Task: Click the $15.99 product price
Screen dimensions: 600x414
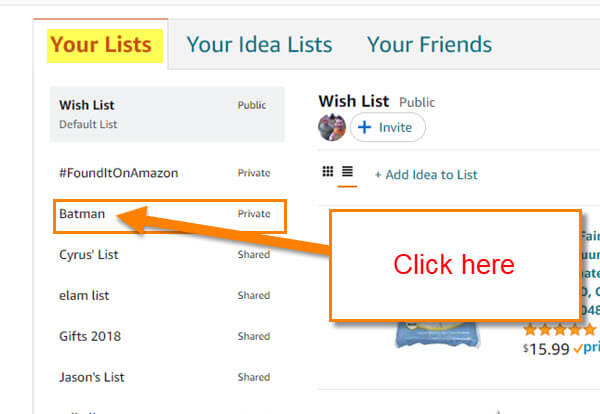Action: tap(546, 349)
